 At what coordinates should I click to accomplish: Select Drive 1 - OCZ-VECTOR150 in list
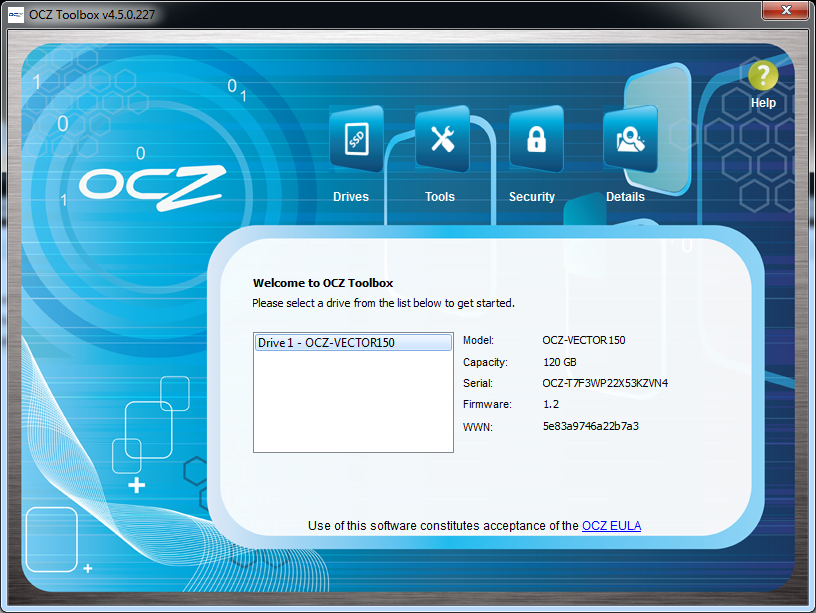tap(353, 343)
